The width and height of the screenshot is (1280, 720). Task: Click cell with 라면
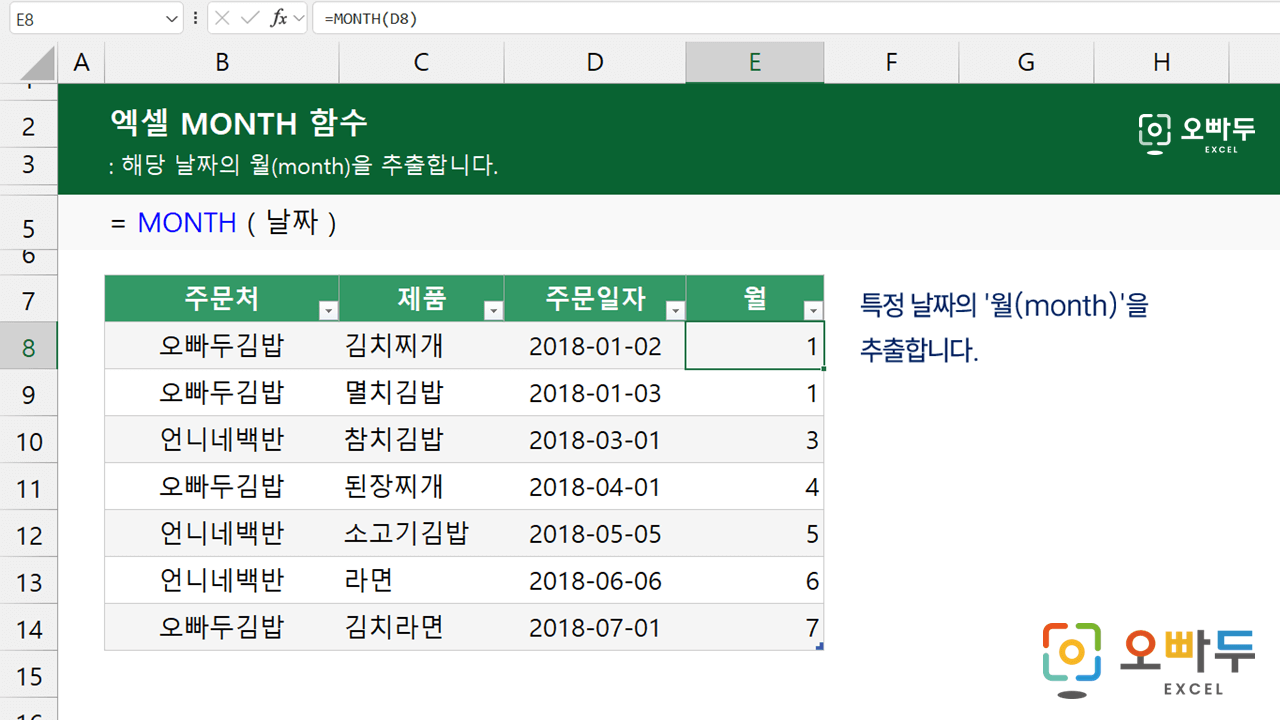coord(421,581)
